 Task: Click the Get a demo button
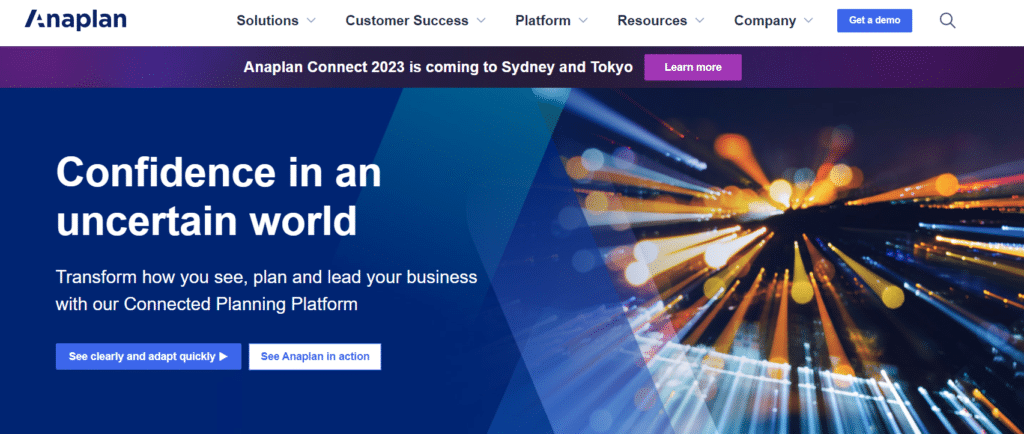coord(874,21)
